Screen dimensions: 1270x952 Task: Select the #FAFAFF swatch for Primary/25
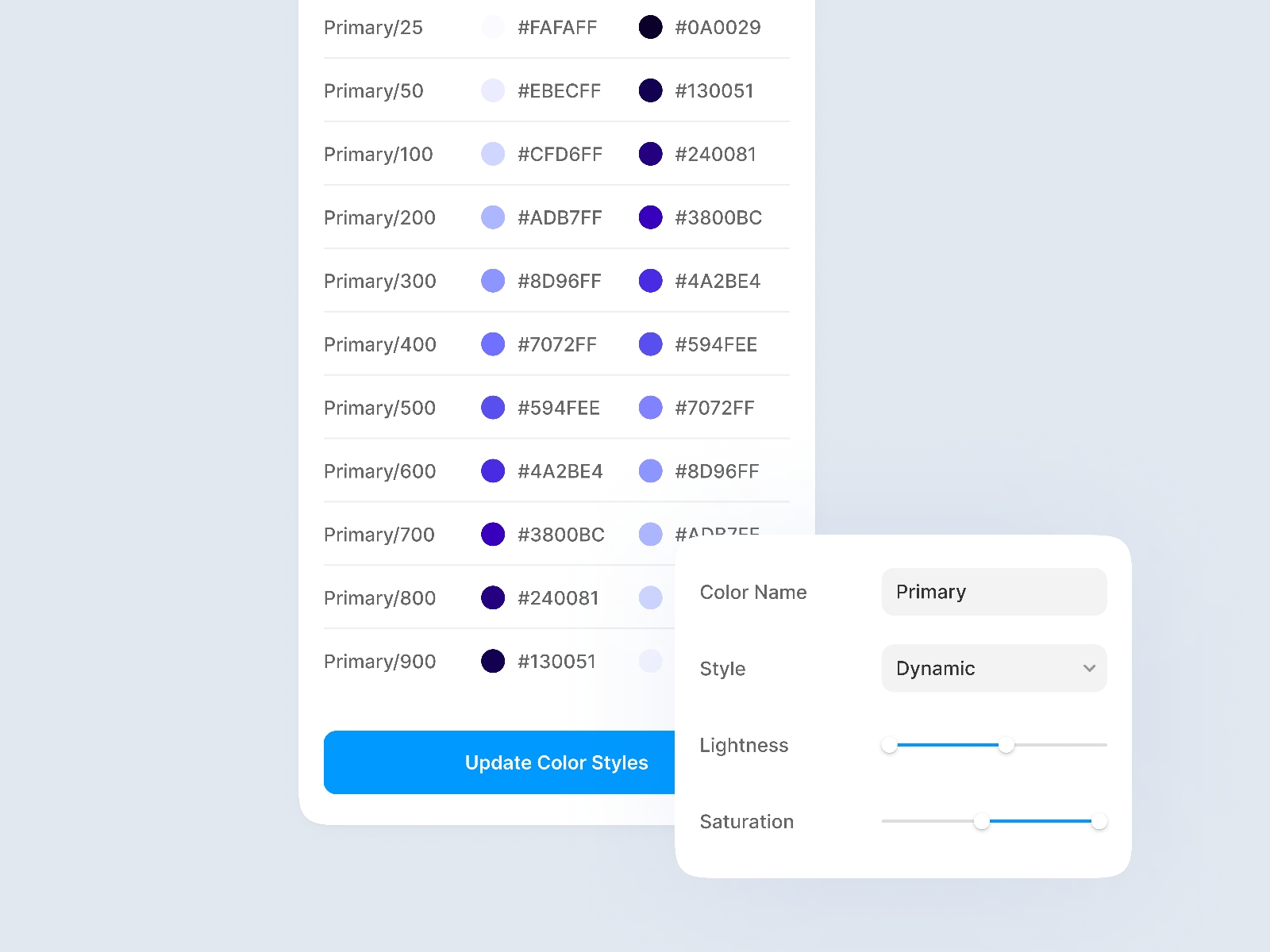pyautogui.click(x=493, y=27)
